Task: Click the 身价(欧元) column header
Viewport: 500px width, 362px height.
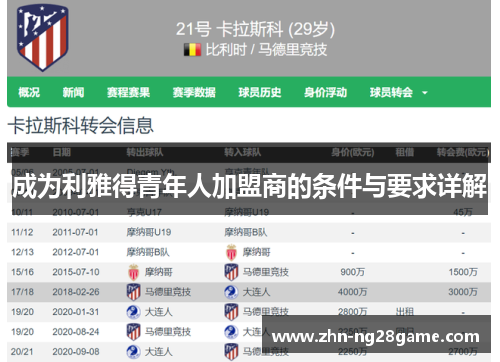Action: point(353,153)
